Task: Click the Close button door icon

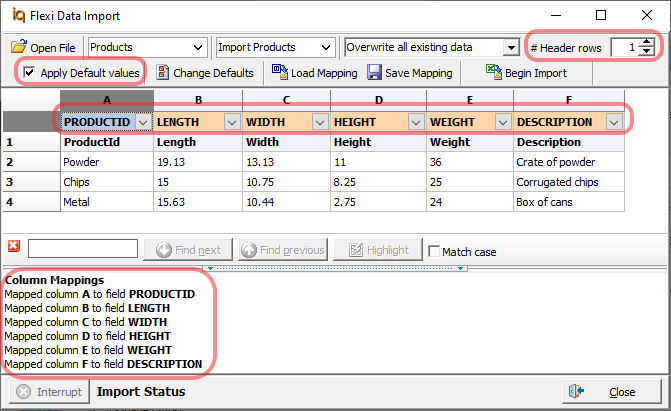Action: [576, 391]
